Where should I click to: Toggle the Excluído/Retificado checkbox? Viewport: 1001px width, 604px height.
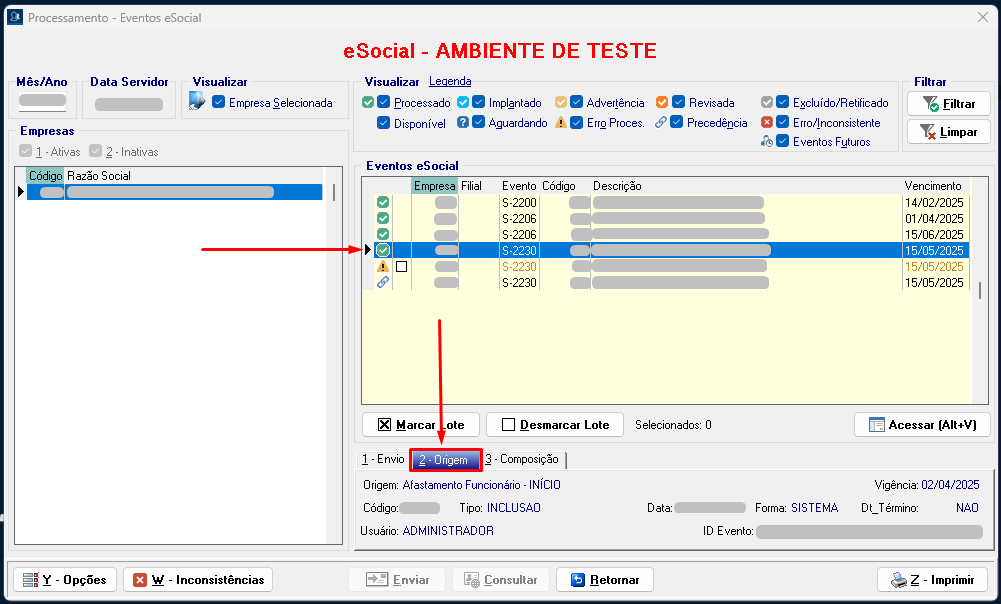782,103
